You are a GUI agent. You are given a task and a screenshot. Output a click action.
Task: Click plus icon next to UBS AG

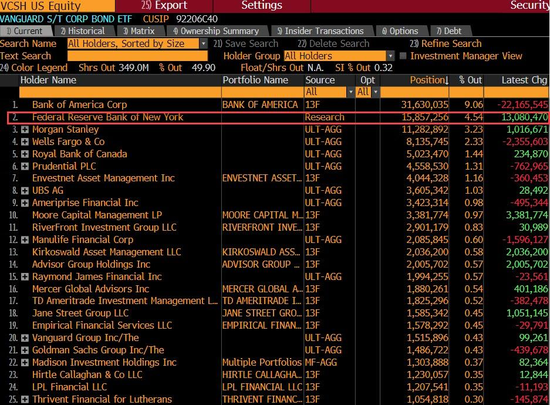pyautogui.click(x=25, y=191)
